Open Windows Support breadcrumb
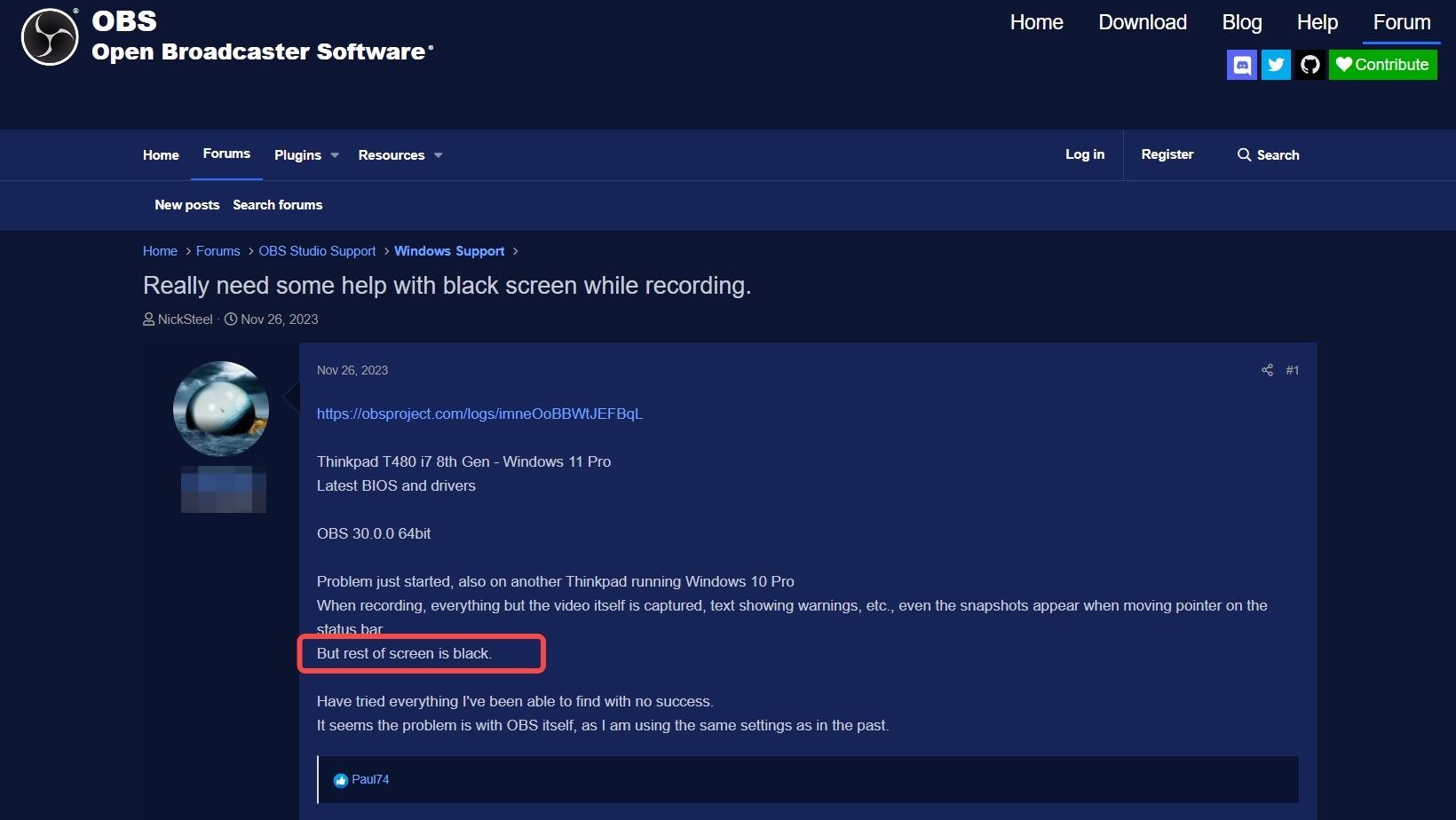This screenshot has width=1456, height=820. tap(449, 251)
